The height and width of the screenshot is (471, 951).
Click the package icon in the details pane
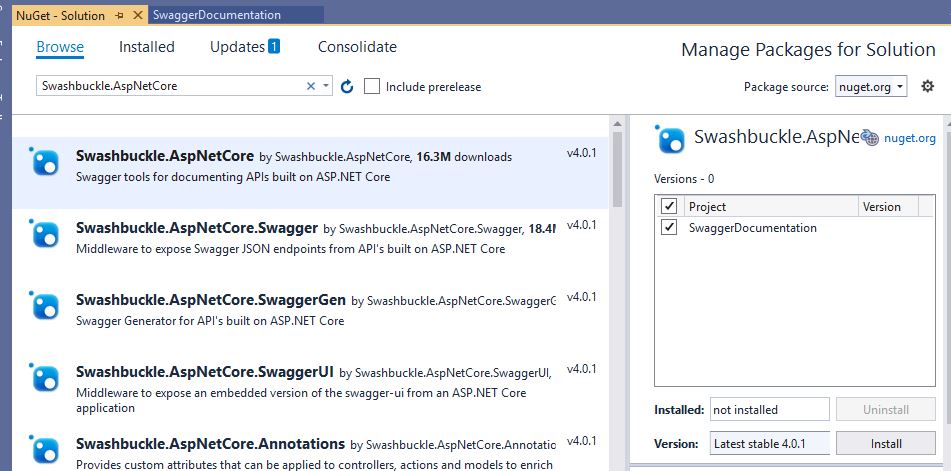coord(671,139)
